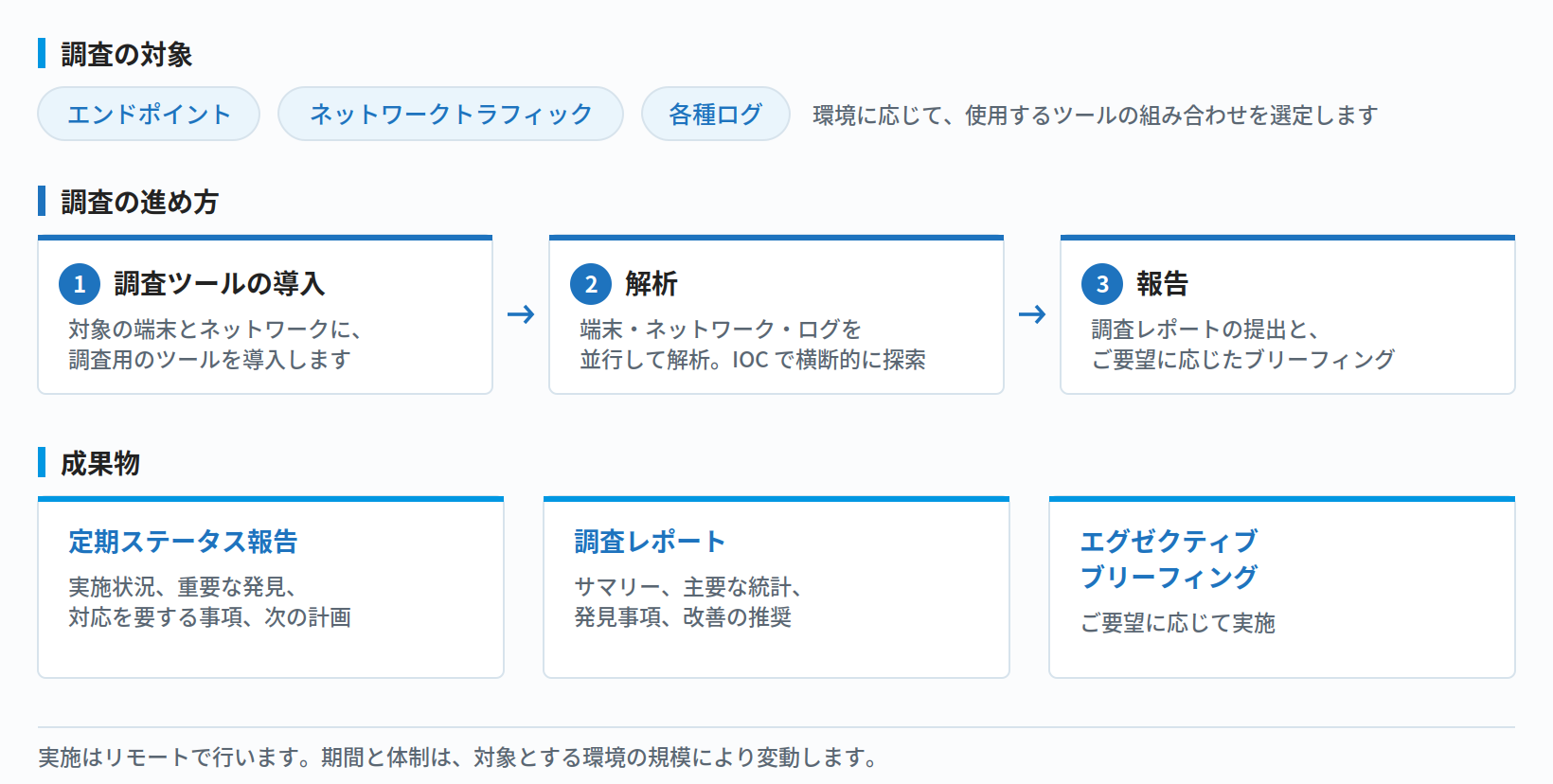Viewport: 1553px width, 784px height.
Task: Click text サマリー、主要な統計、
Action: 688,587
